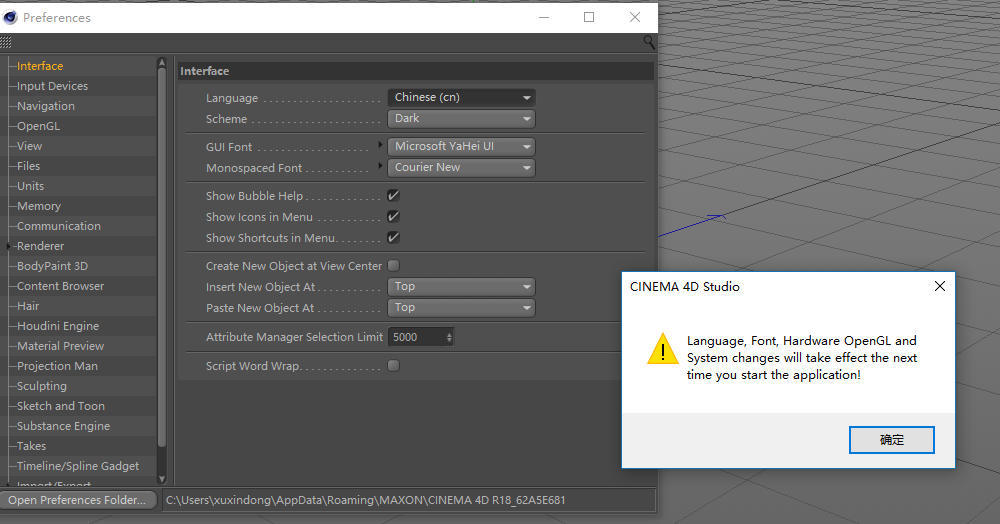Open Insert New Object At dropdown
Image resolution: width=1000 pixels, height=524 pixels.
tap(461, 287)
